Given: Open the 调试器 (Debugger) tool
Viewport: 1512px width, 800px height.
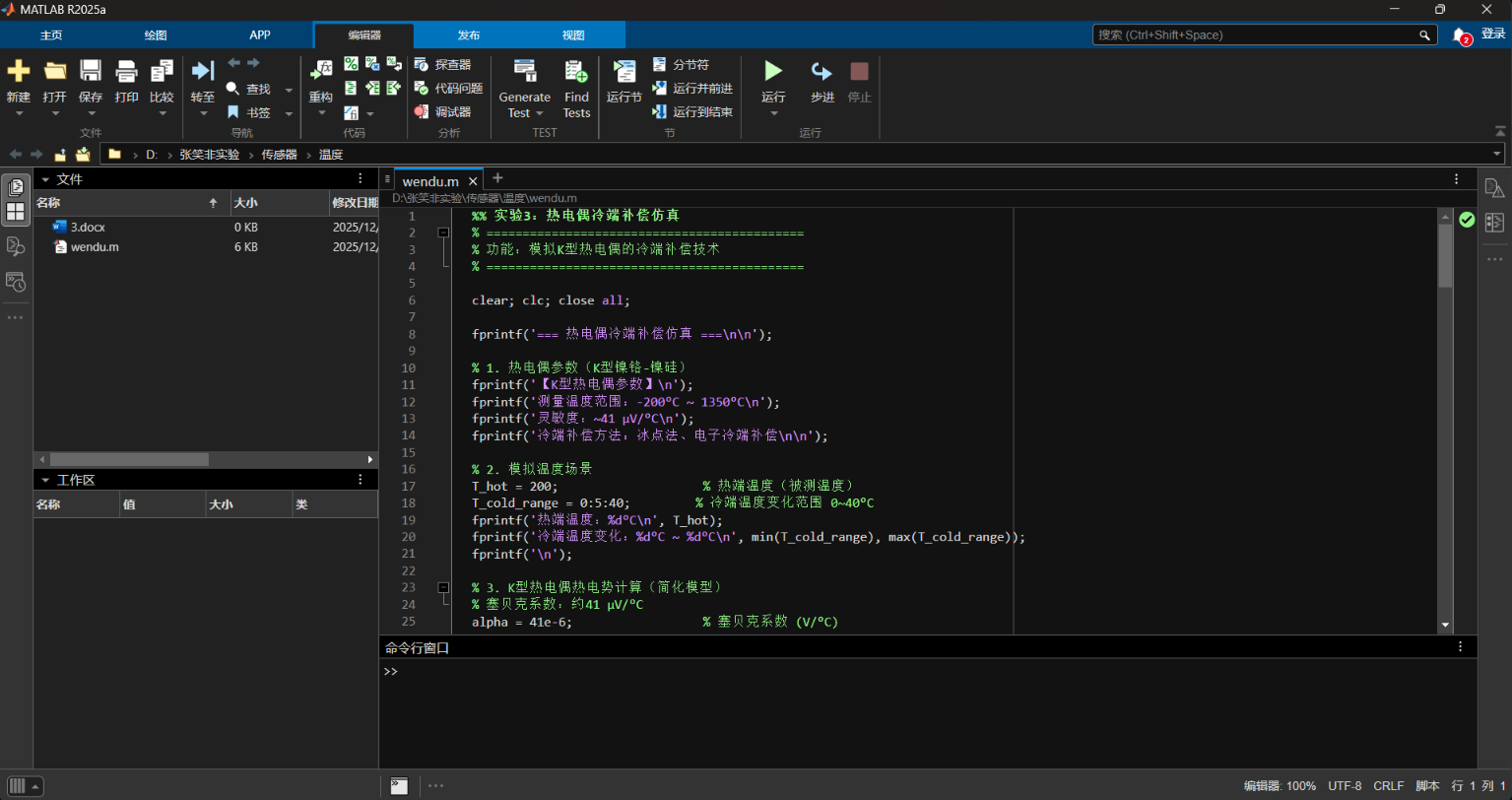Looking at the screenshot, I should coord(443,112).
